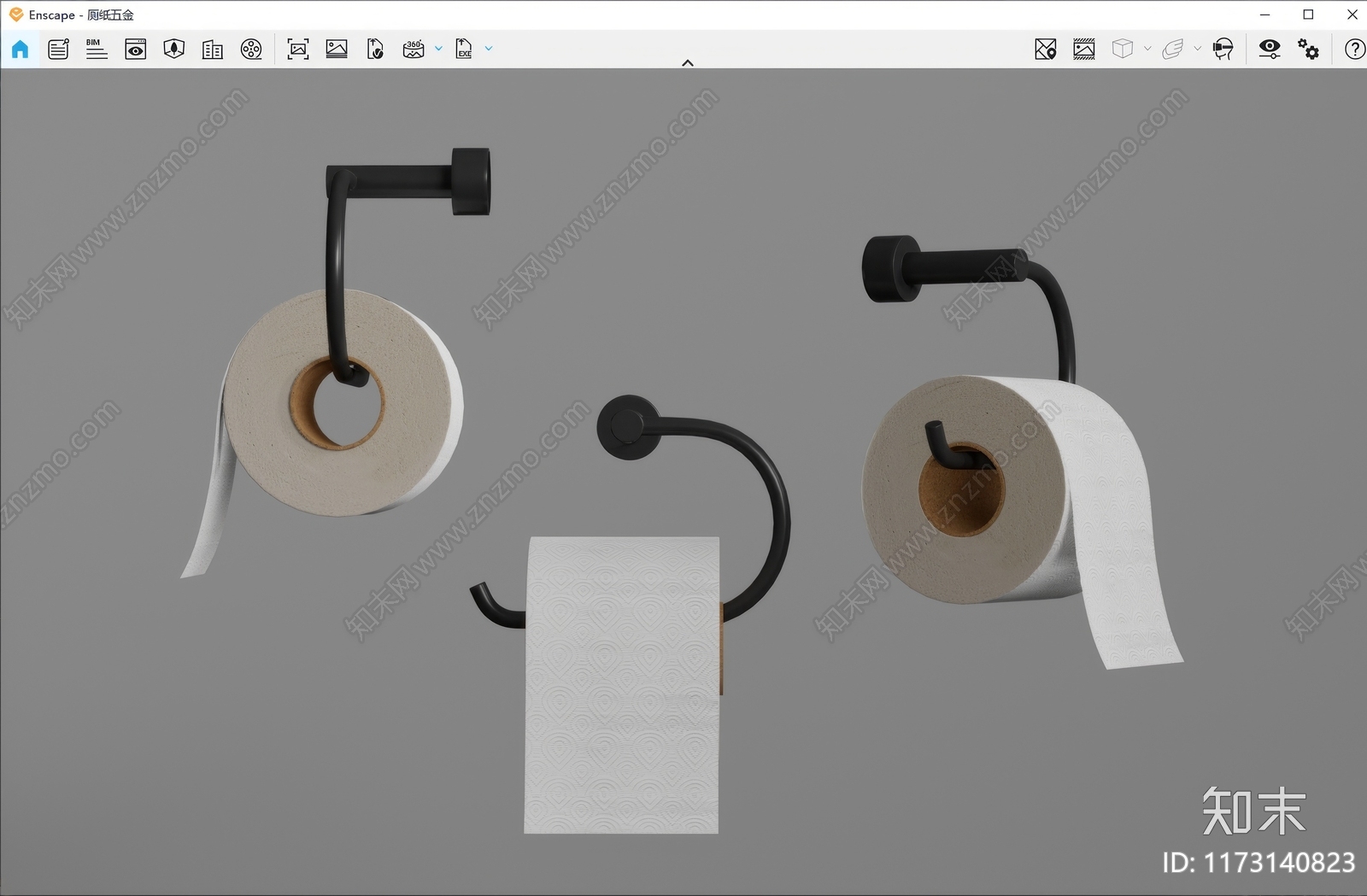Click the Batch Rendering image icon
This screenshot has height=896, width=1367.
tap(337, 49)
